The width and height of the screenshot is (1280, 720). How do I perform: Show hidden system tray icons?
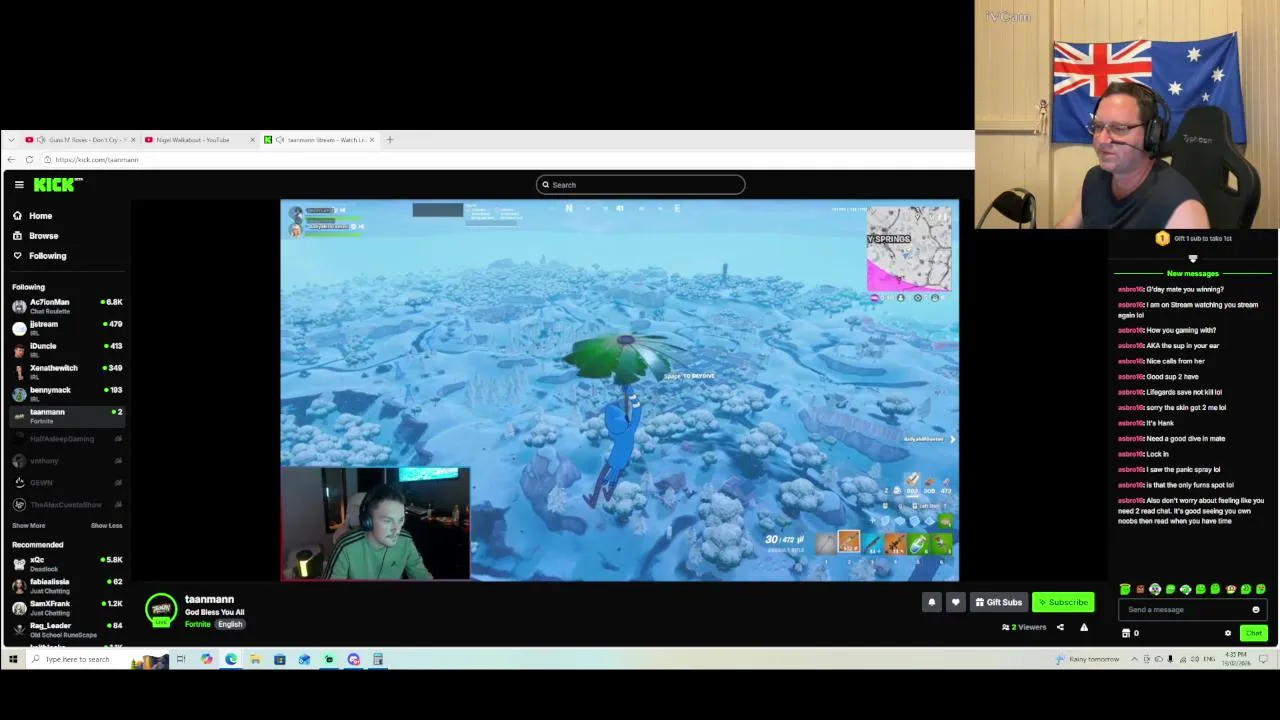(x=1134, y=660)
